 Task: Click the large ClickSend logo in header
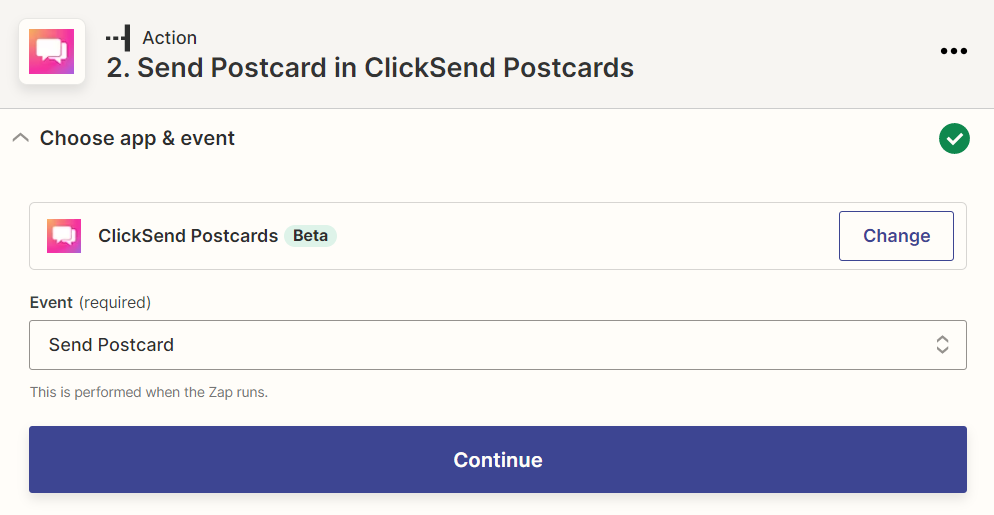(51, 51)
